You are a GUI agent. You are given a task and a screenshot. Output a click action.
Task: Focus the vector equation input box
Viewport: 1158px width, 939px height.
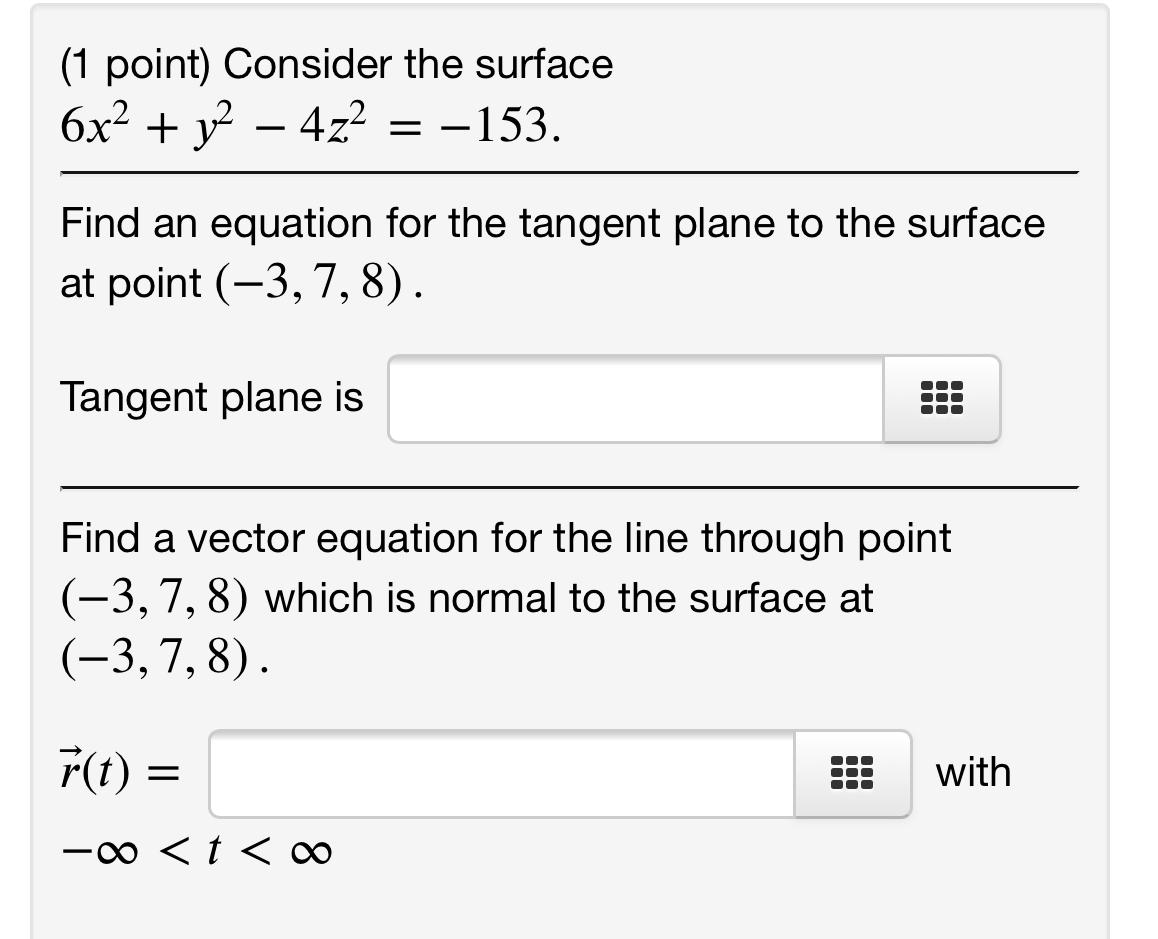point(500,772)
